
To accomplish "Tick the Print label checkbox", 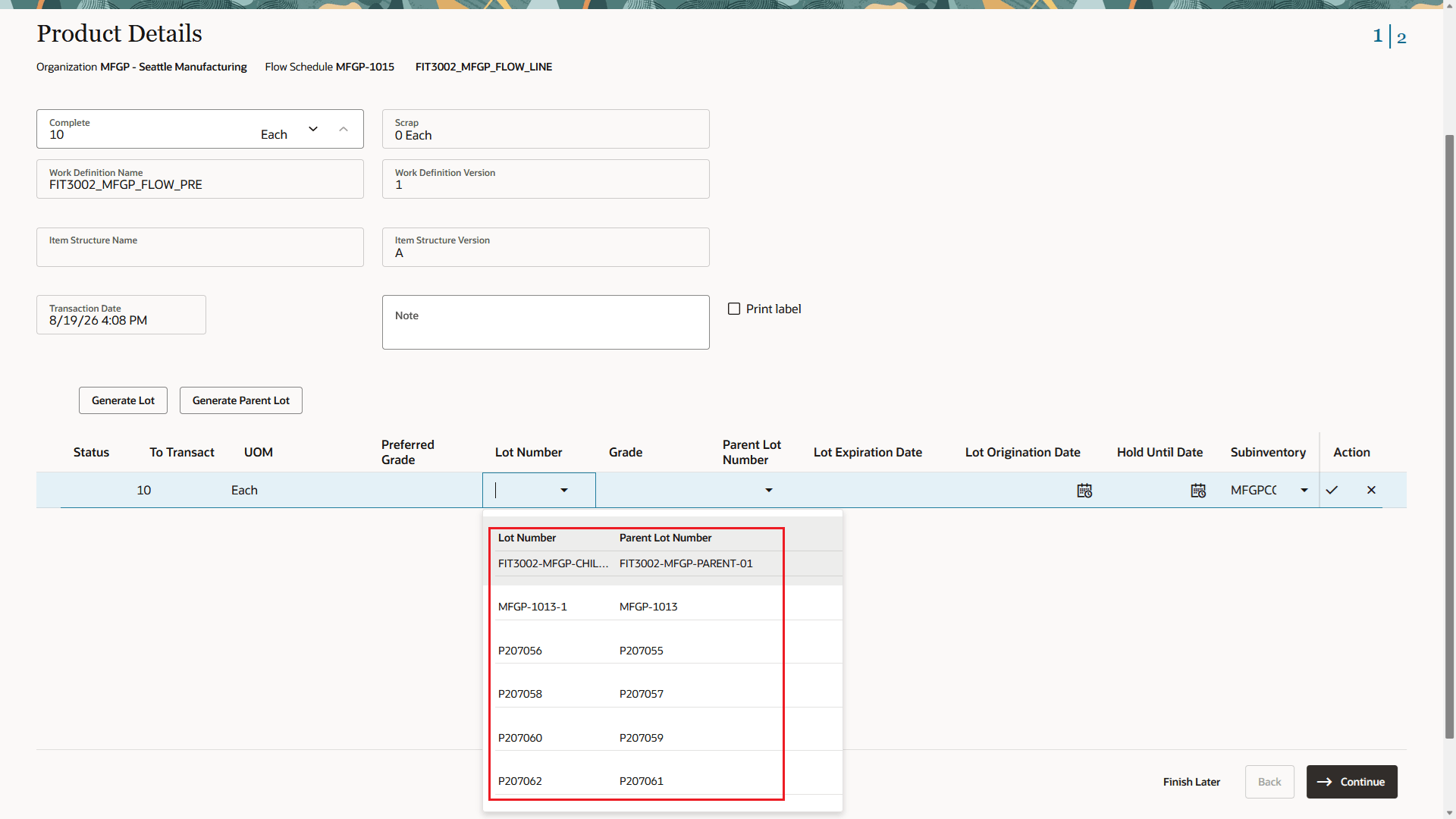I will click(734, 309).
